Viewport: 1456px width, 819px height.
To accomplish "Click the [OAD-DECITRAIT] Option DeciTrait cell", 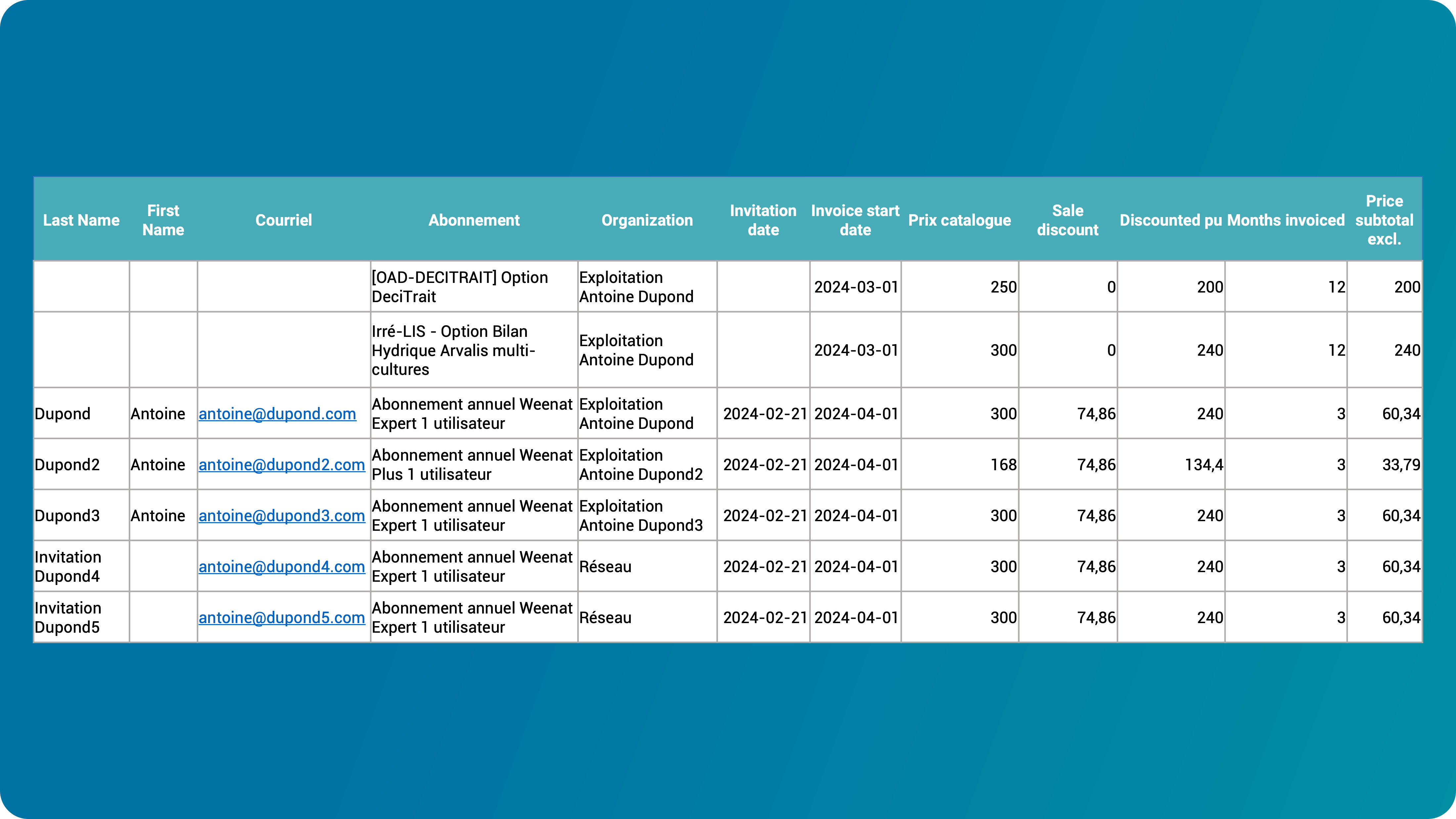I will click(474, 287).
